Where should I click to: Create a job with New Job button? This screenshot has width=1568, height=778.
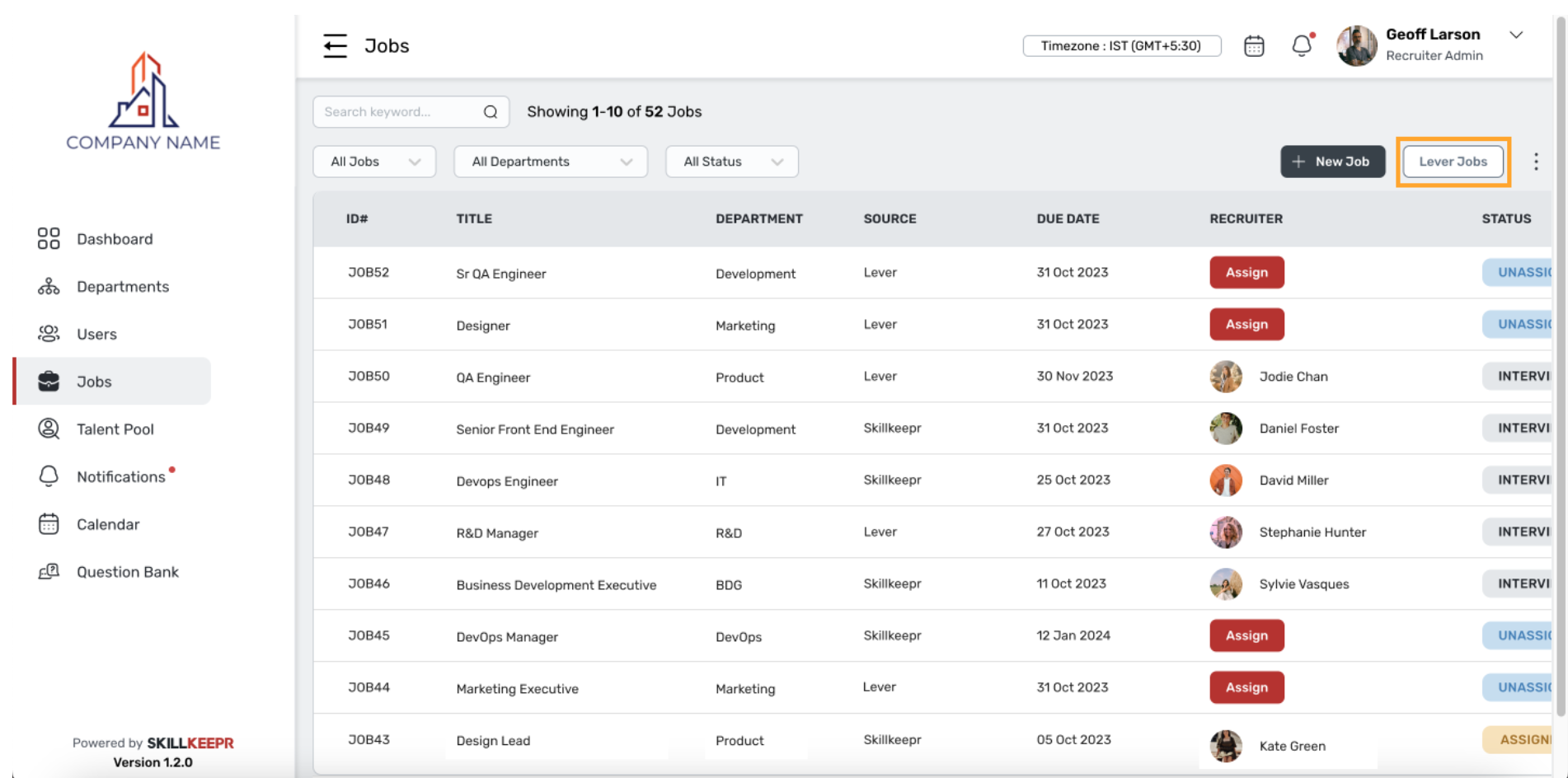[x=1332, y=162]
